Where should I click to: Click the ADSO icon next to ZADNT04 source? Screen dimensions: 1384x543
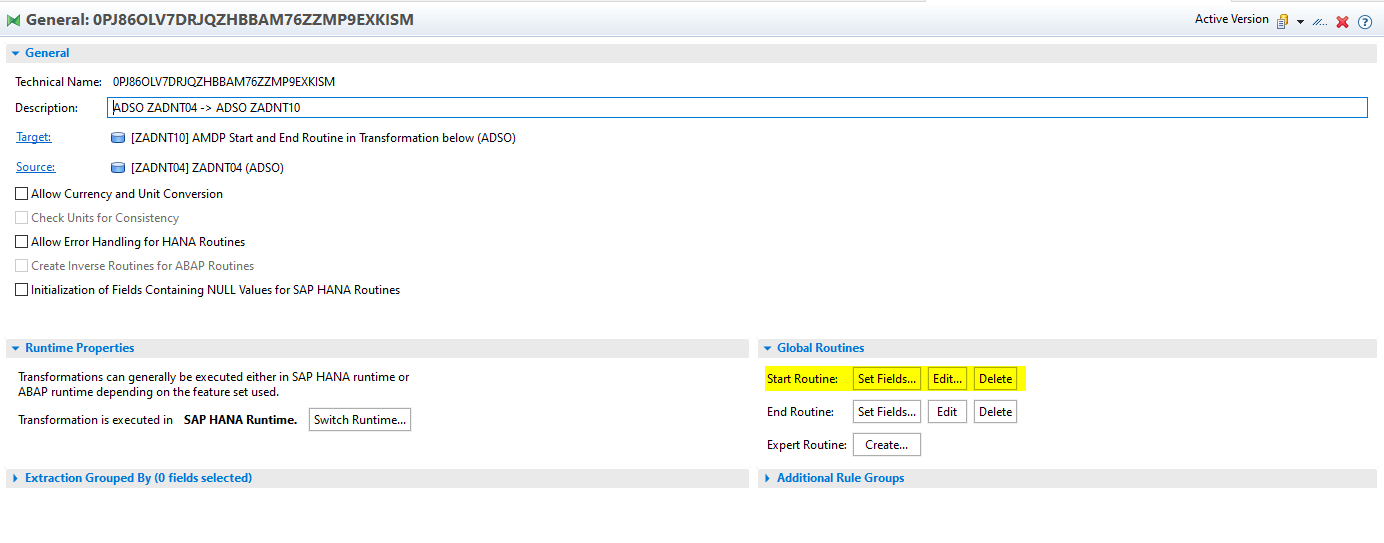tap(118, 168)
